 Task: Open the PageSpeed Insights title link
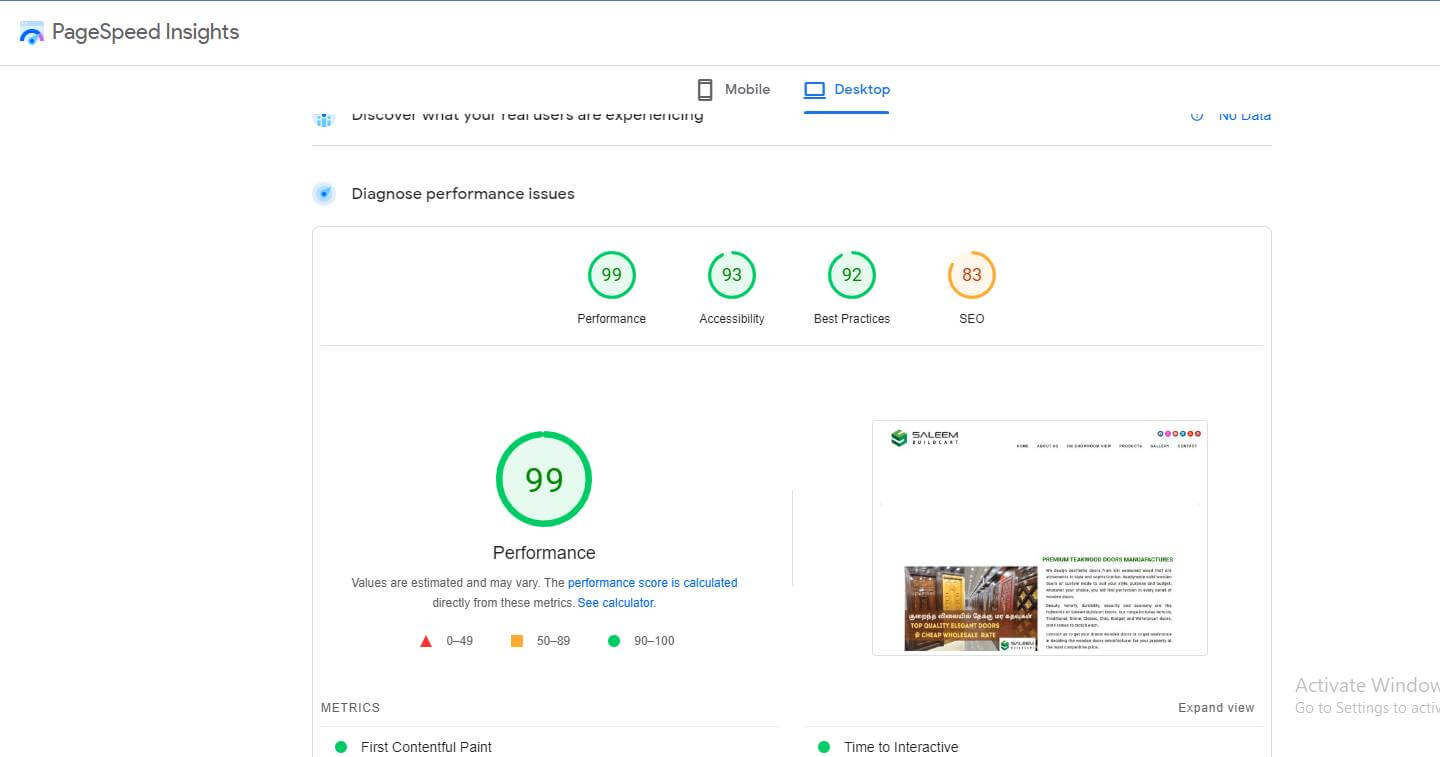(145, 32)
